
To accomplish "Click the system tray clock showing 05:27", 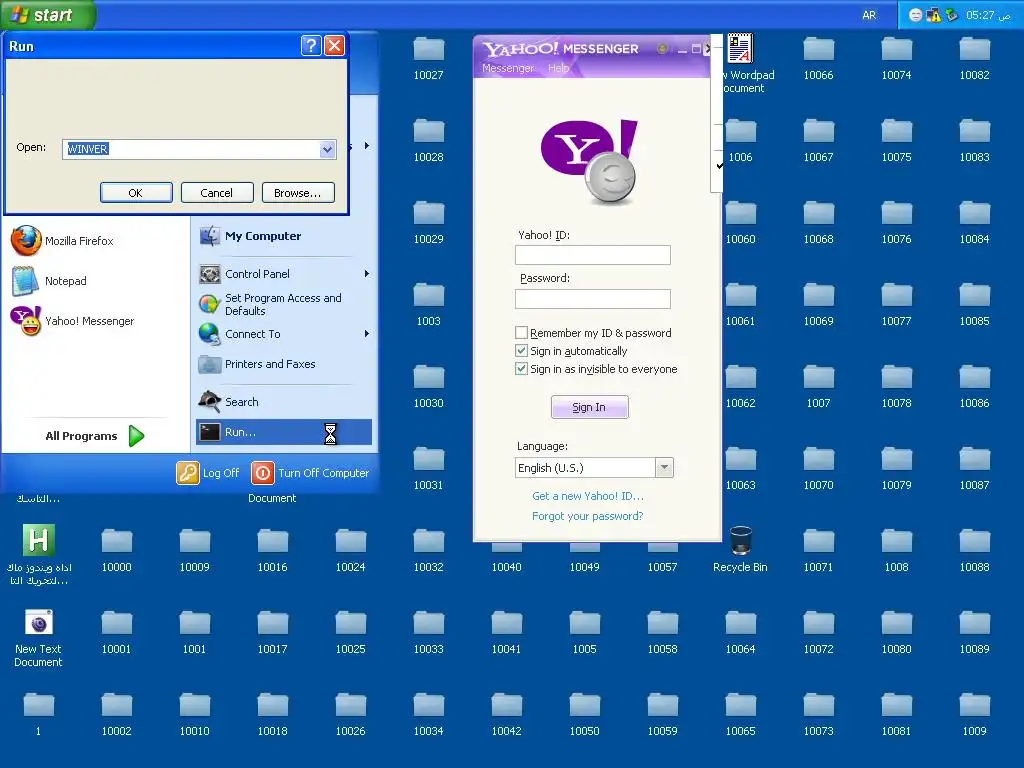I will [x=987, y=15].
